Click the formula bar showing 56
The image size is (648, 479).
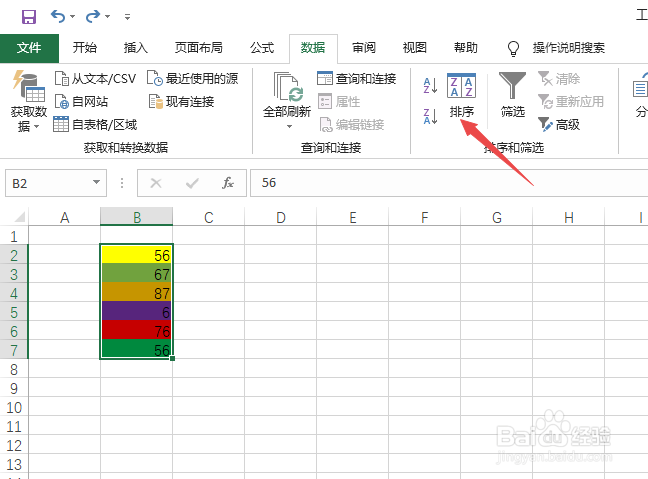point(449,183)
